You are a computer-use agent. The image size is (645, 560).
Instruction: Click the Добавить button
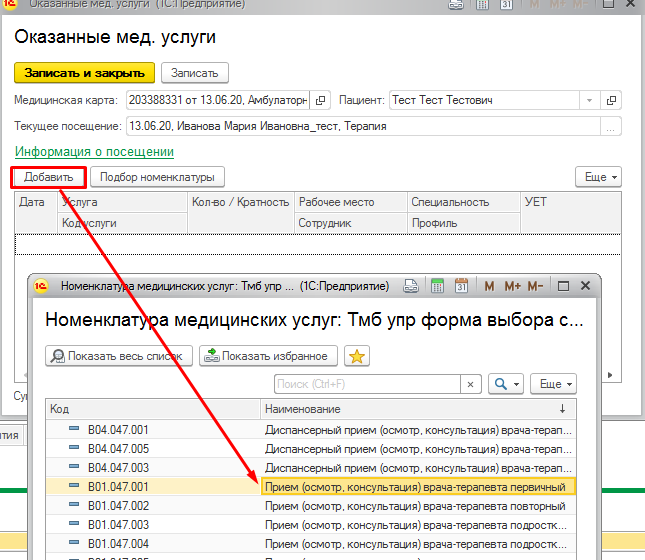pyautogui.click(x=48, y=177)
